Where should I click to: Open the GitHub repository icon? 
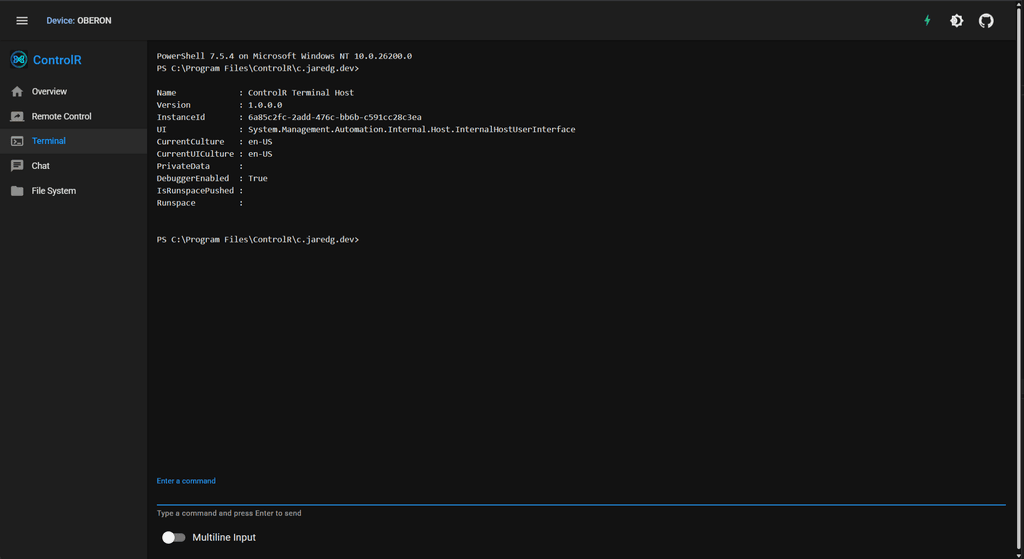point(986,21)
